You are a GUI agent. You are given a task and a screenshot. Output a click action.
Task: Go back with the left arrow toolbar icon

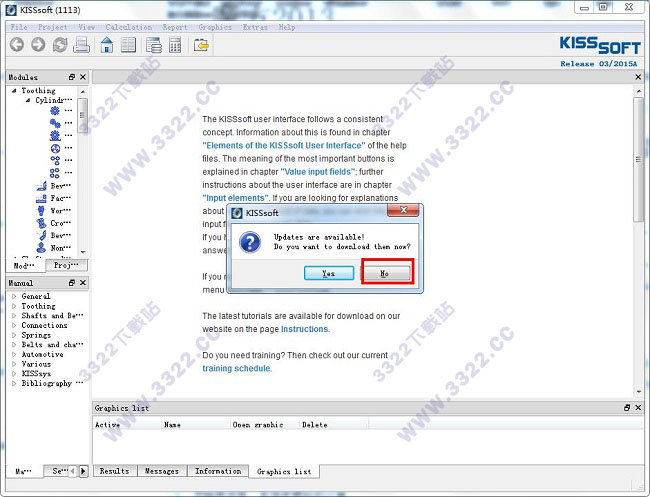(17, 45)
